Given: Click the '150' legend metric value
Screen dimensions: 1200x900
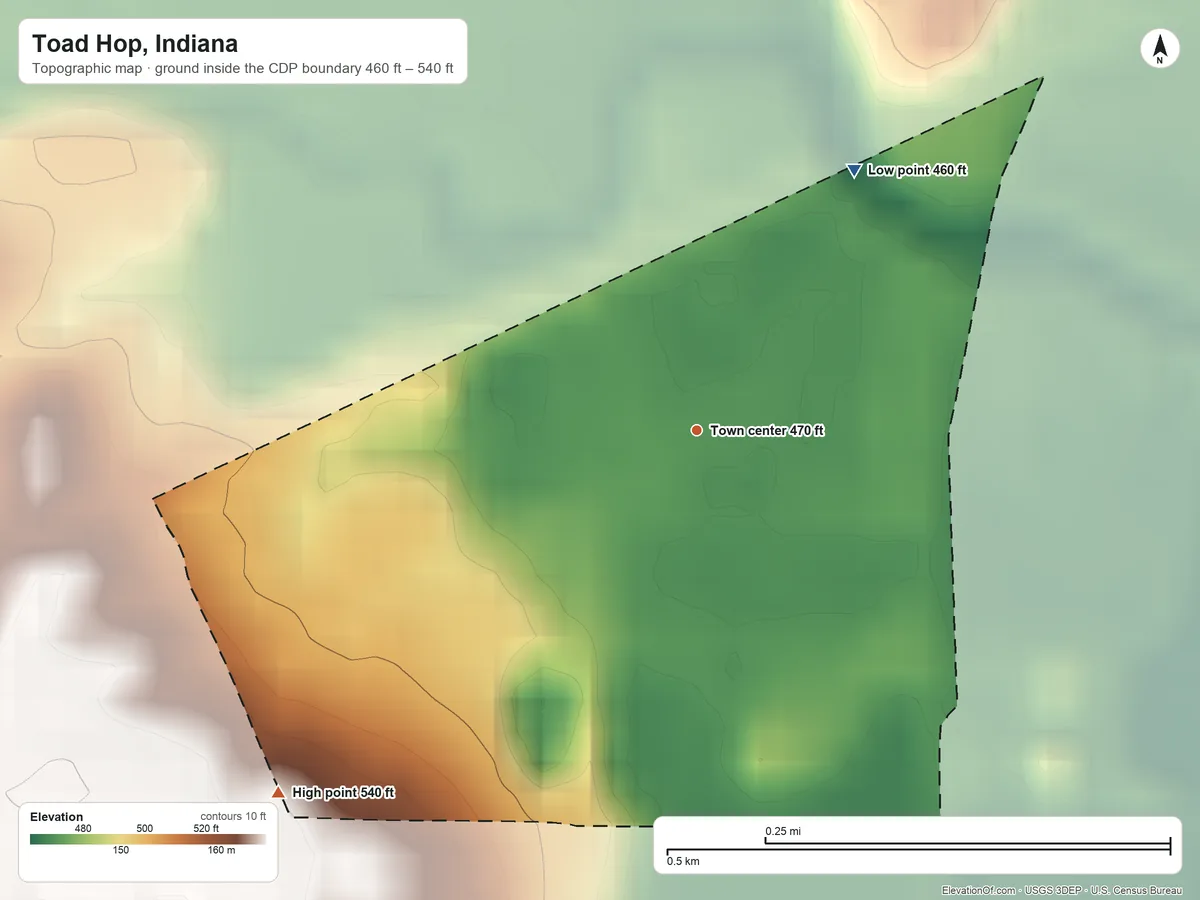Looking at the screenshot, I should point(120,851).
